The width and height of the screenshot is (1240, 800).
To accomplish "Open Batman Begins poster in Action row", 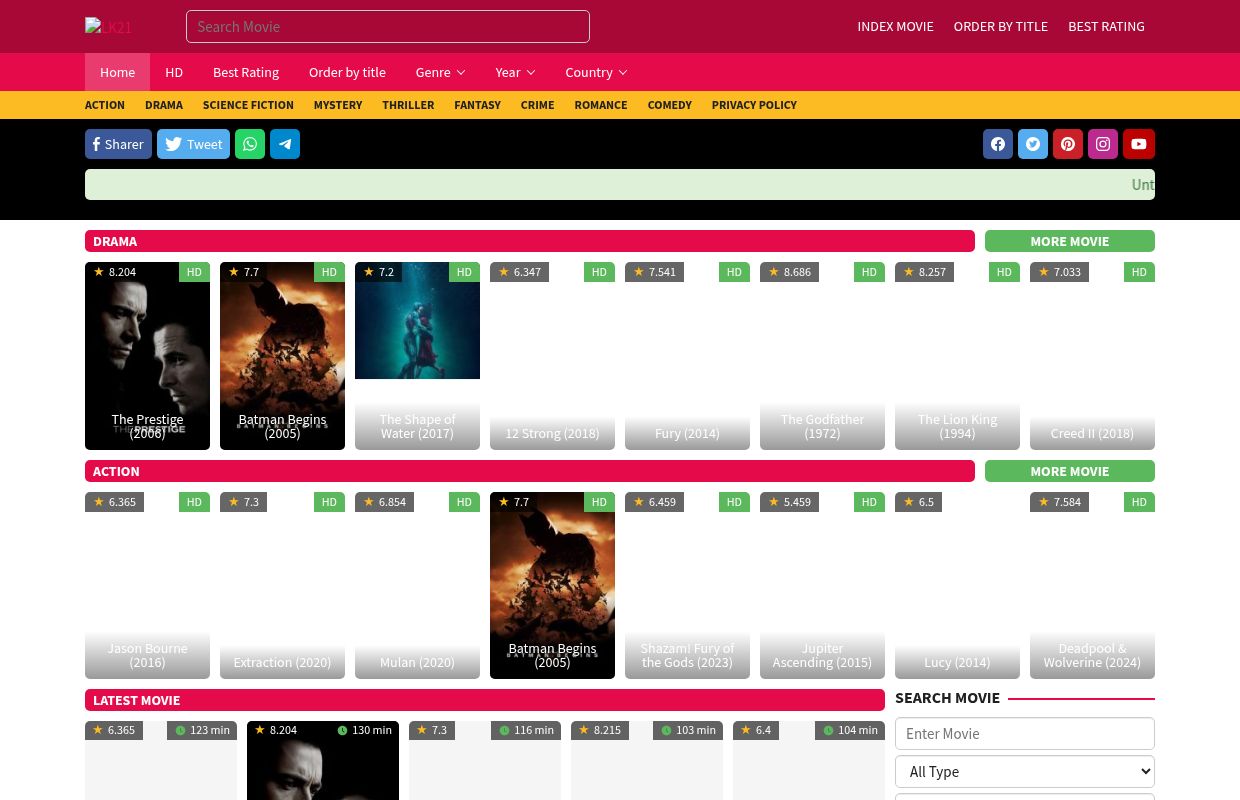I will pos(552,585).
